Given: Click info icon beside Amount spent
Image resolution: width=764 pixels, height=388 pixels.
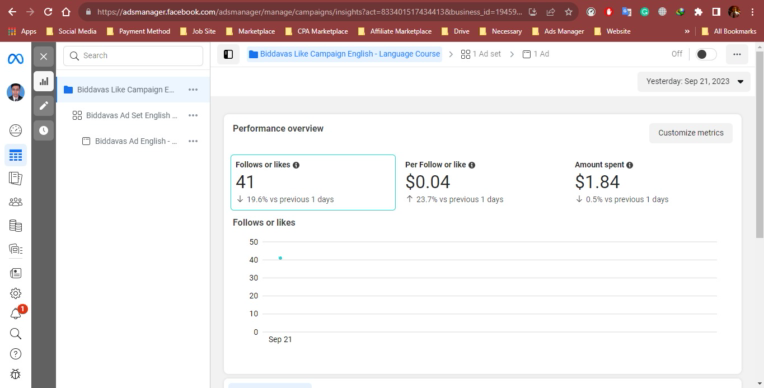Looking at the screenshot, I should [630, 165].
